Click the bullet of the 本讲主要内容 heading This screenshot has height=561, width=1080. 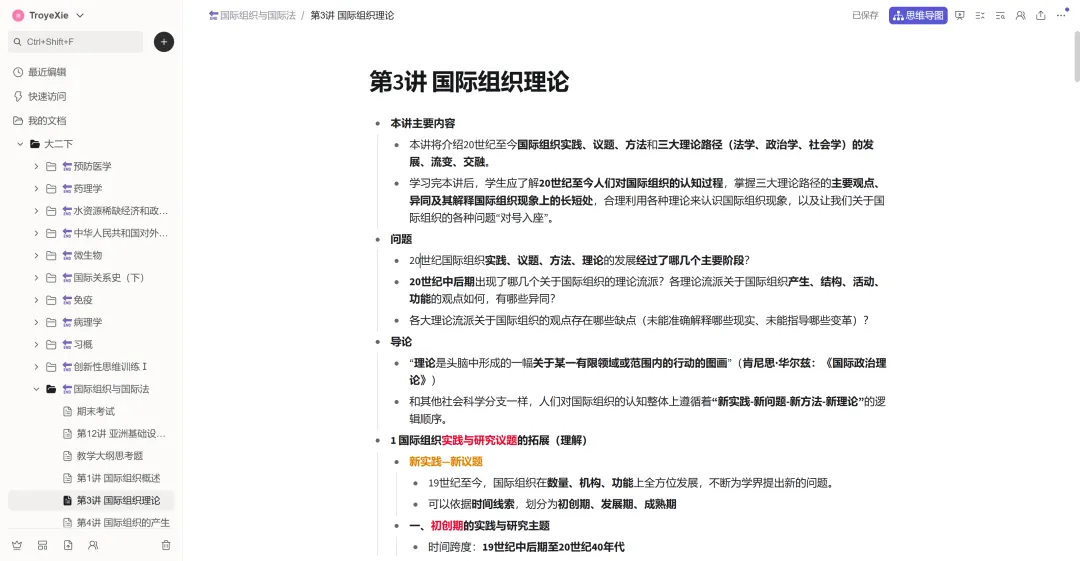[x=377, y=123]
